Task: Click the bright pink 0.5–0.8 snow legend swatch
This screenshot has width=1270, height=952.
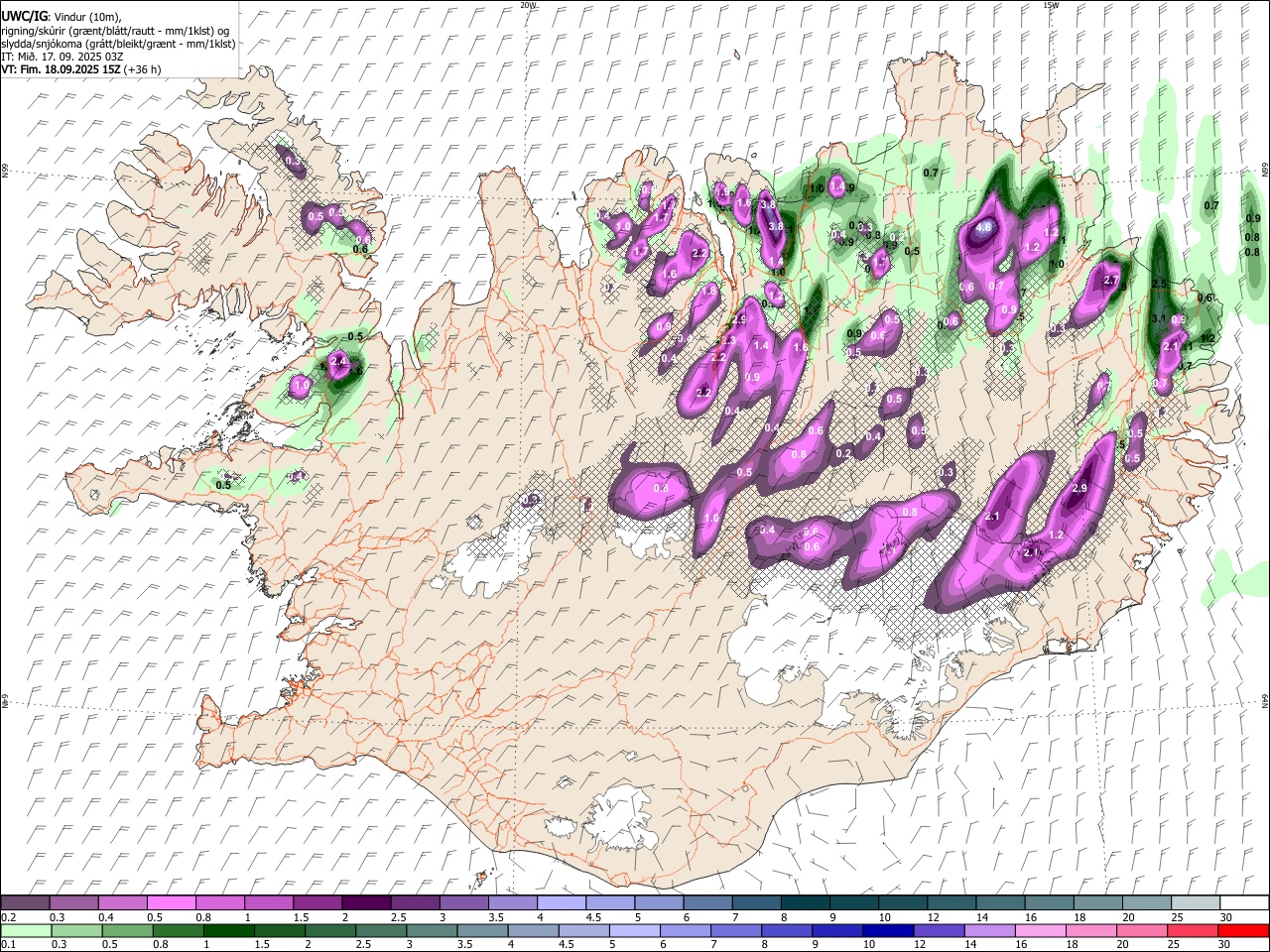Action: point(171,903)
